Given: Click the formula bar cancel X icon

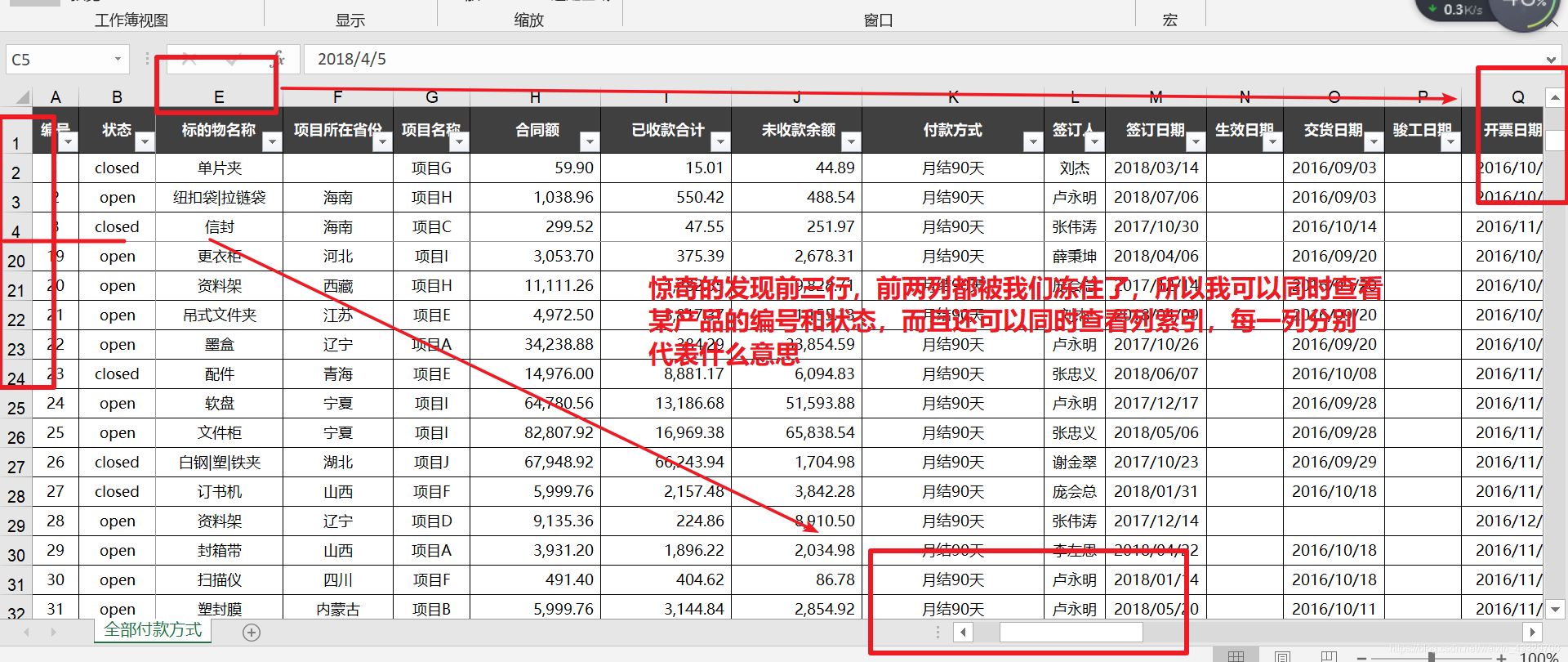Looking at the screenshot, I should coord(189,59).
